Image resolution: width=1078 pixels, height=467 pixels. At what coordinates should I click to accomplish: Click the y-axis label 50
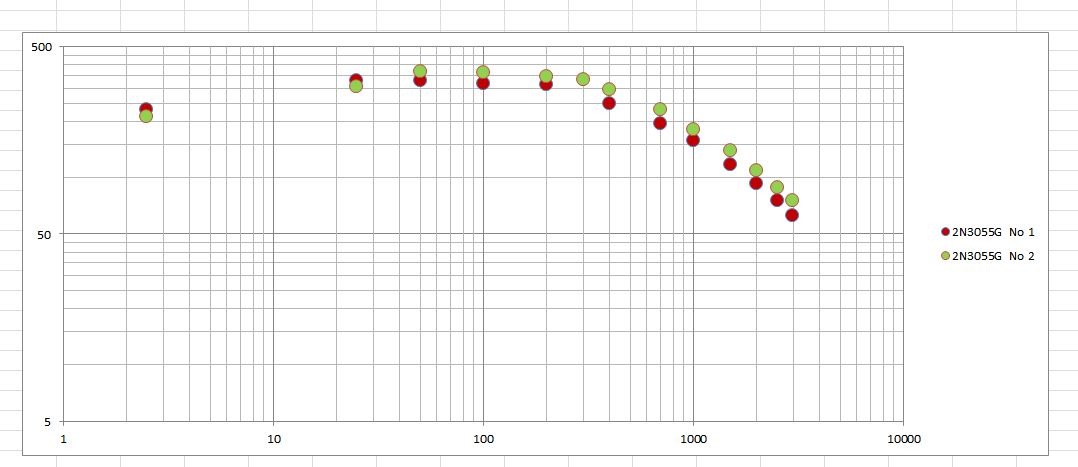[x=46, y=235]
